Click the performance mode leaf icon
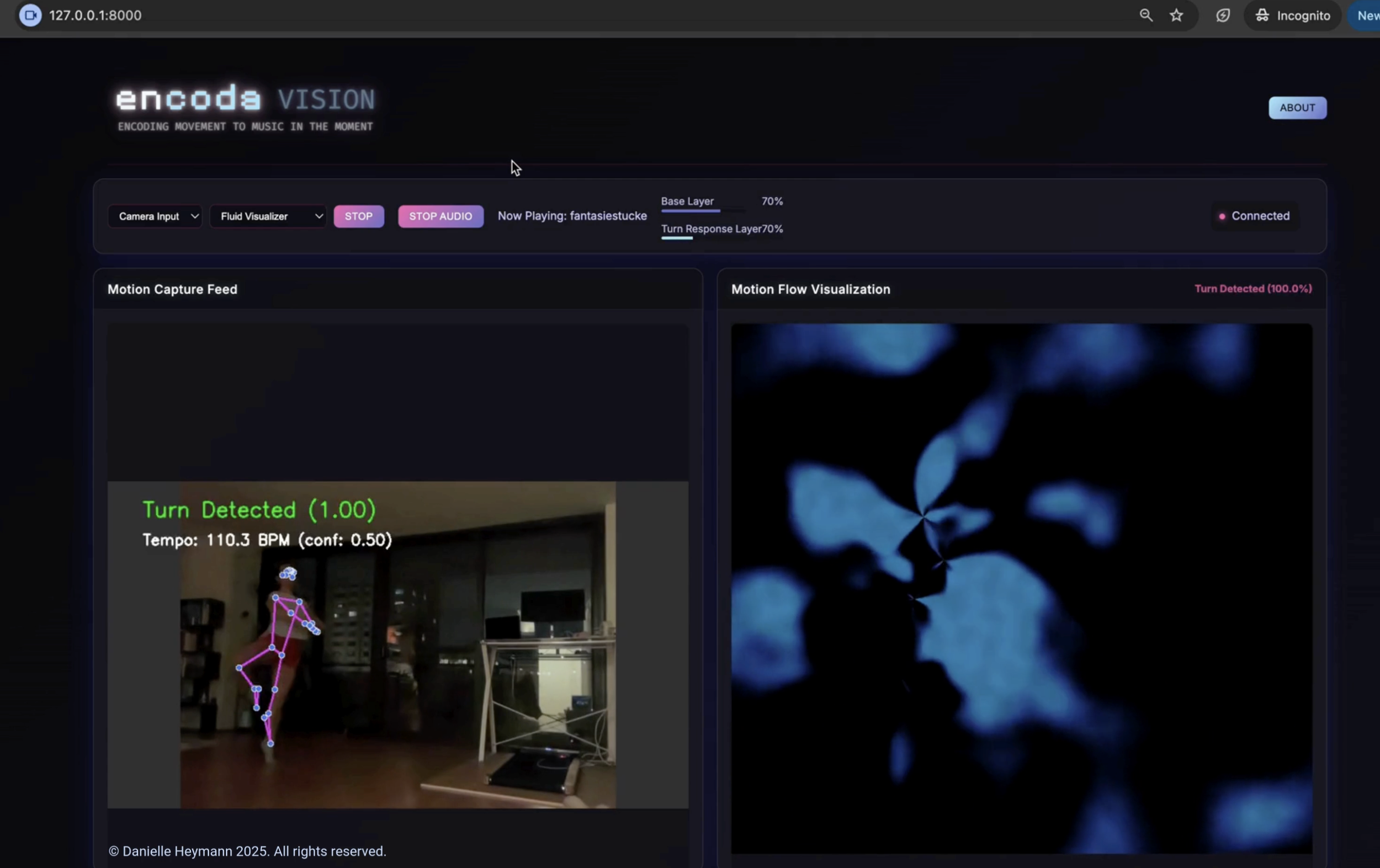 click(x=1224, y=15)
